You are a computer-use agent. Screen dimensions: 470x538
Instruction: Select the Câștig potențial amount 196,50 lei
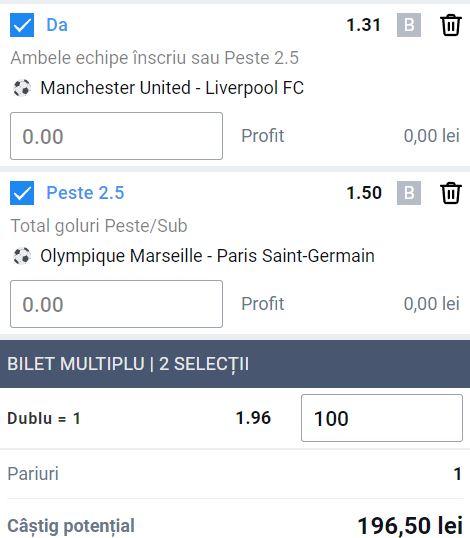click(x=410, y=526)
